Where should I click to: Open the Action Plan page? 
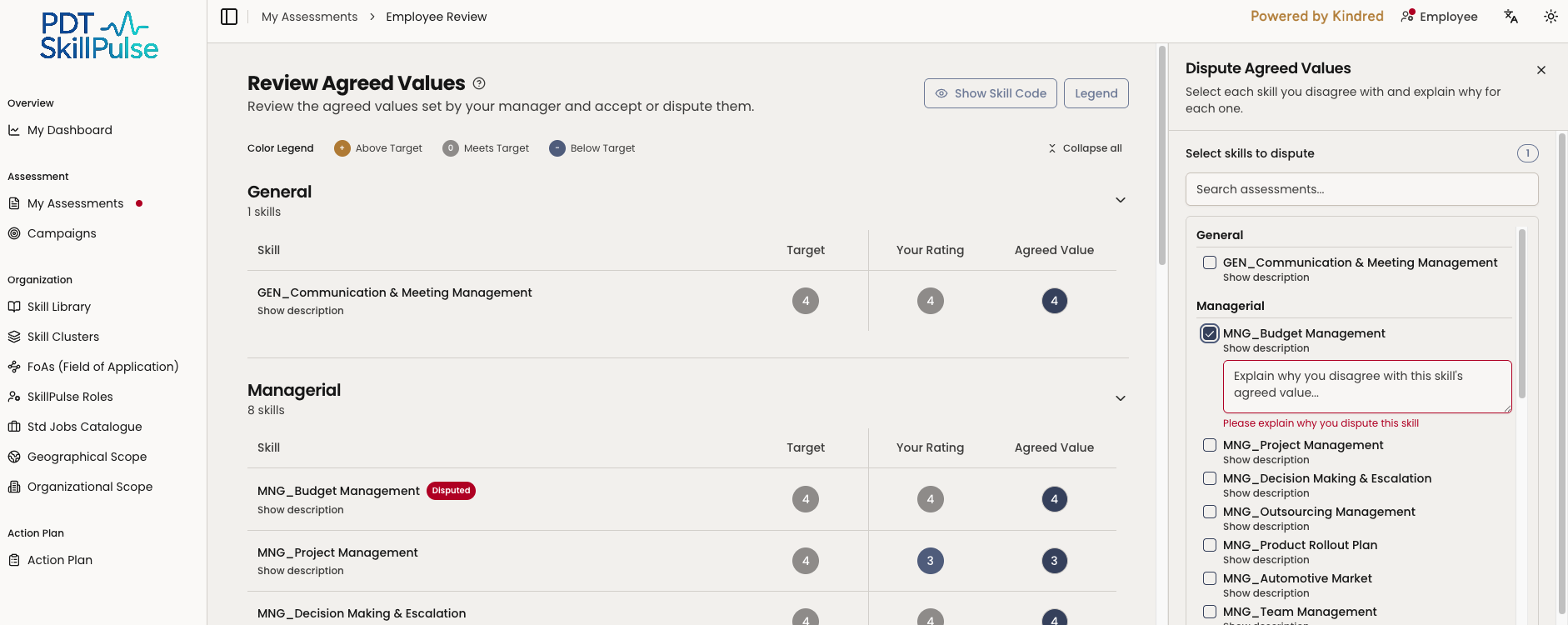tap(60, 560)
